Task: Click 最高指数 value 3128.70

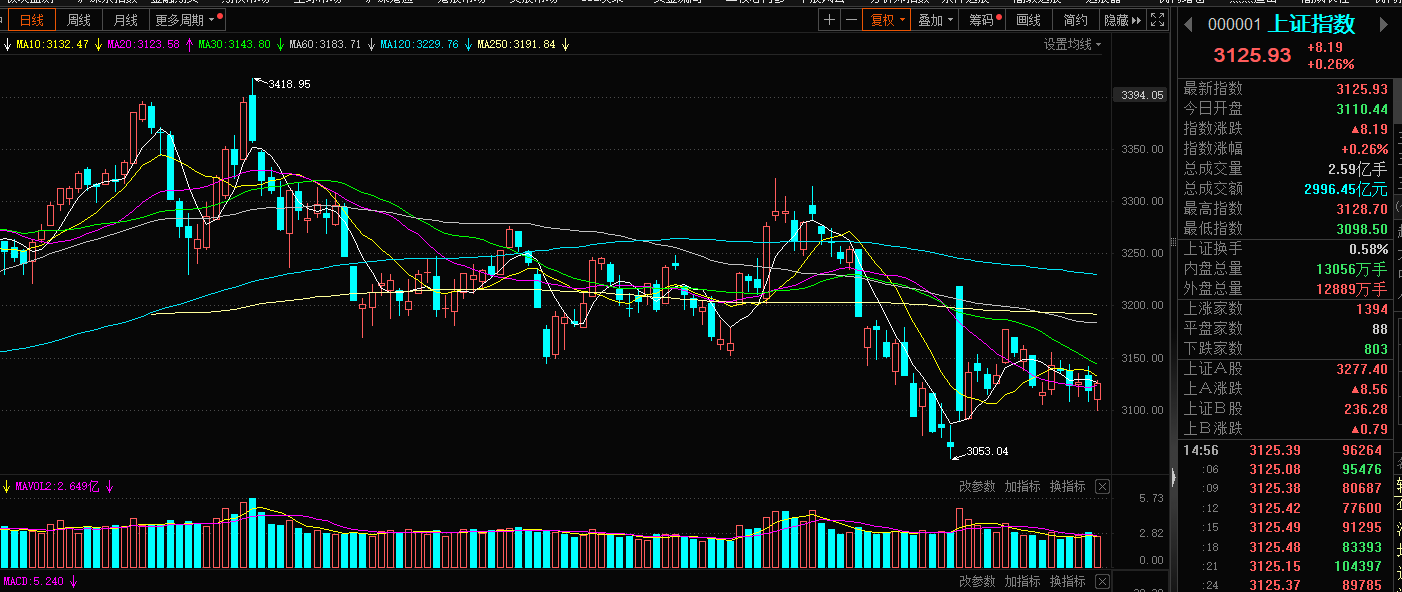Action: coord(1362,209)
